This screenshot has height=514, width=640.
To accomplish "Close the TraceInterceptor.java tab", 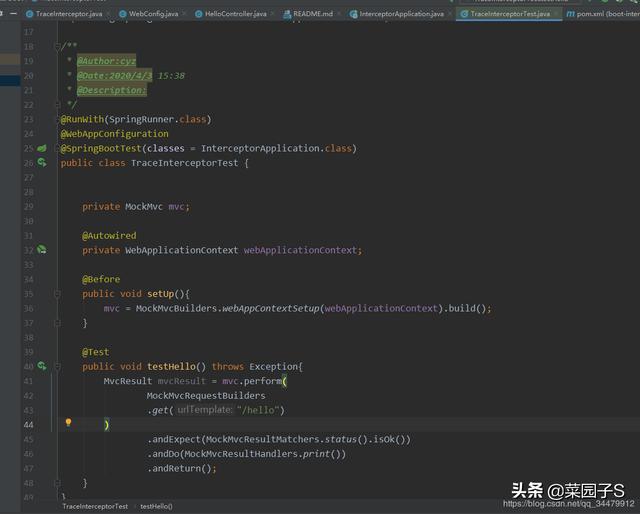I will point(108,14).
